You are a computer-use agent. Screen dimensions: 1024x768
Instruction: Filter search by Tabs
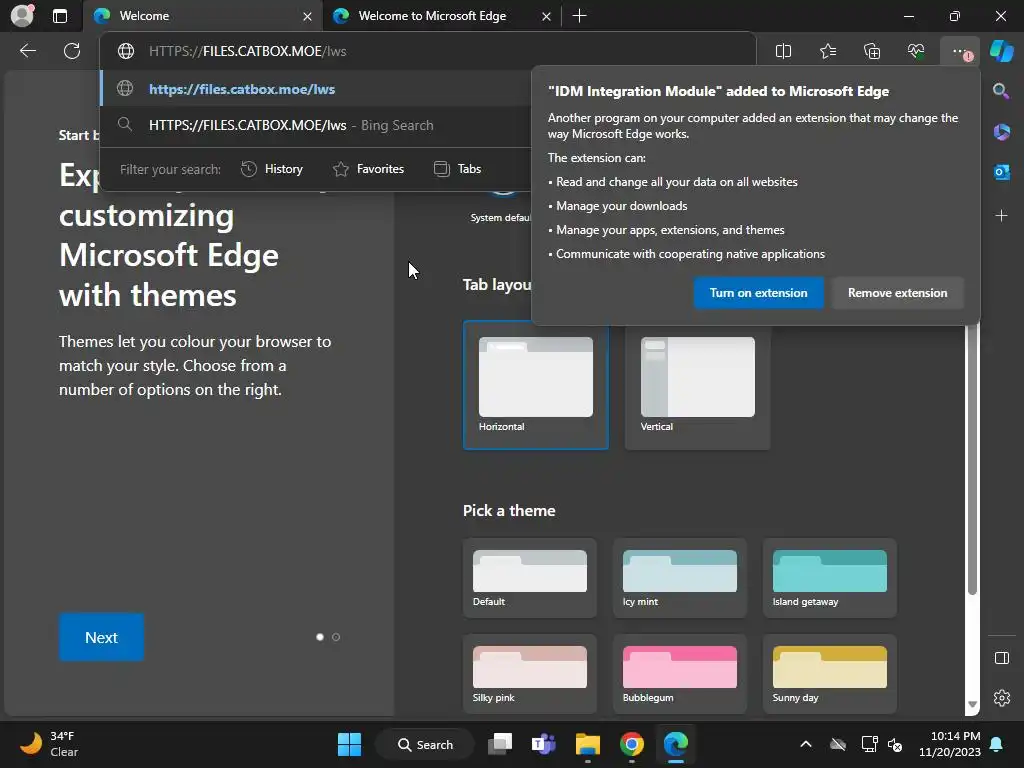click(457, 169)
